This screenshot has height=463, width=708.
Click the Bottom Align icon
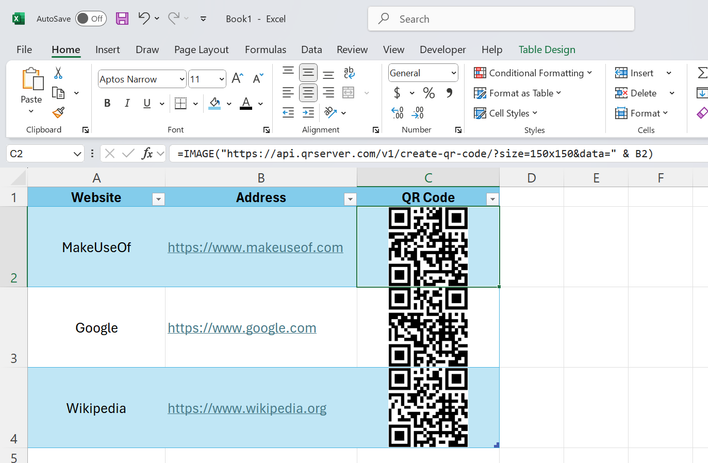tap(328, 73)
